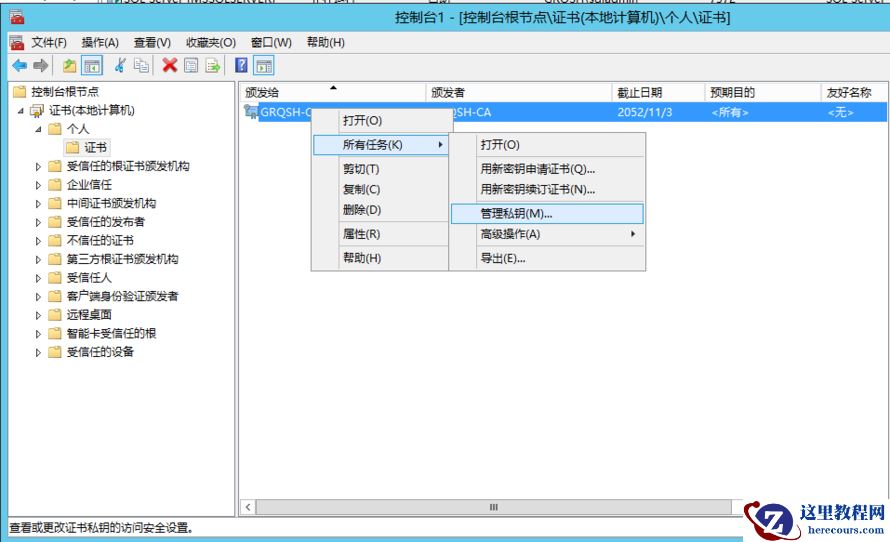This screenshot has width=890, height=542.
Task: Click the MMC console icon in title bar
Action: tap(16, 17)
